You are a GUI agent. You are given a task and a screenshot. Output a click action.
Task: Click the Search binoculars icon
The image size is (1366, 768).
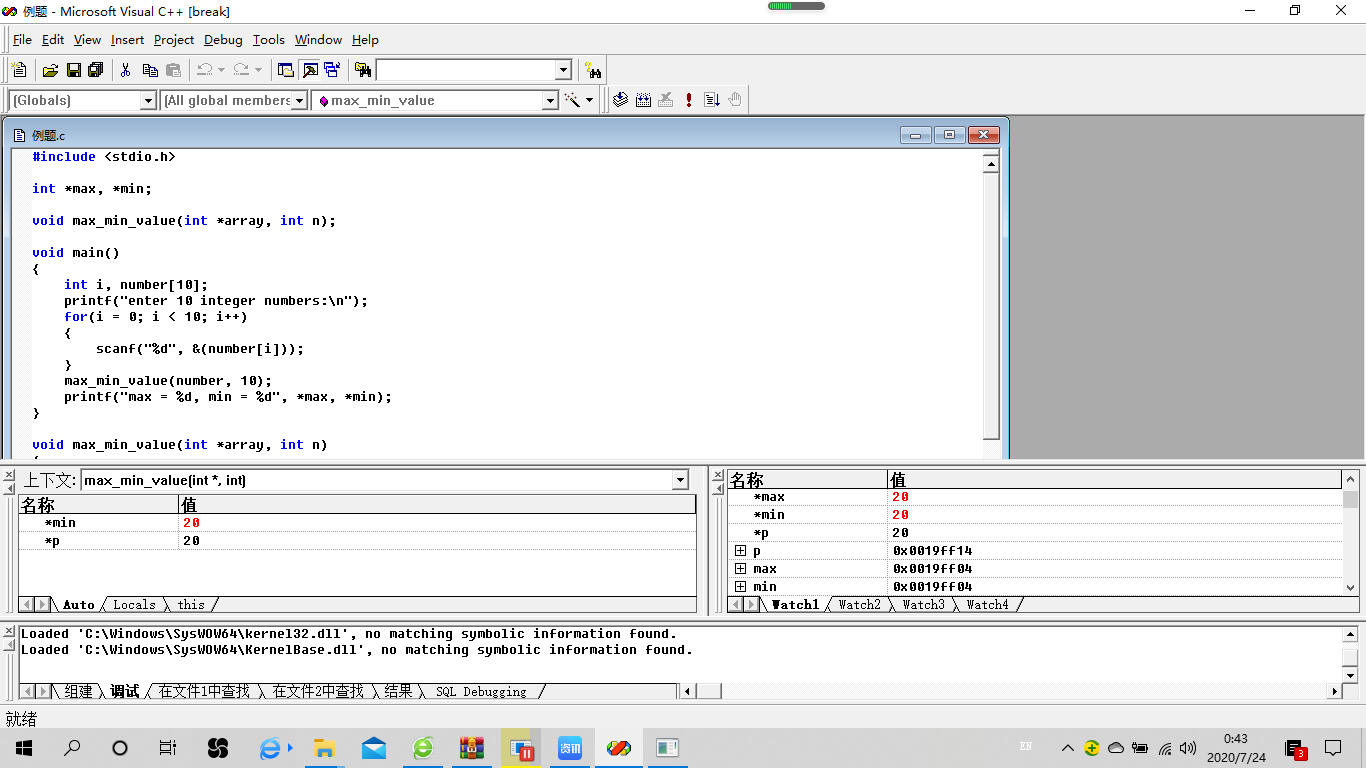point(593,70)
